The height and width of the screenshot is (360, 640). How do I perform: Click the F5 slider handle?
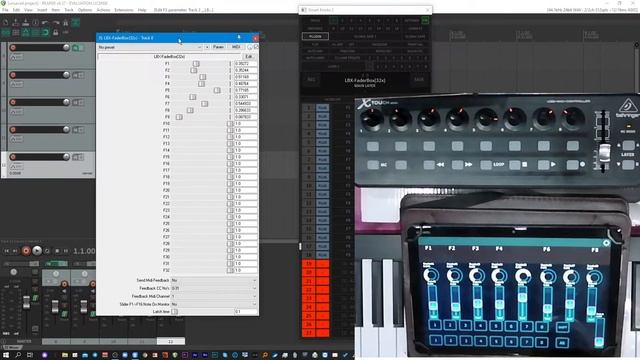[x=217, y=90]
